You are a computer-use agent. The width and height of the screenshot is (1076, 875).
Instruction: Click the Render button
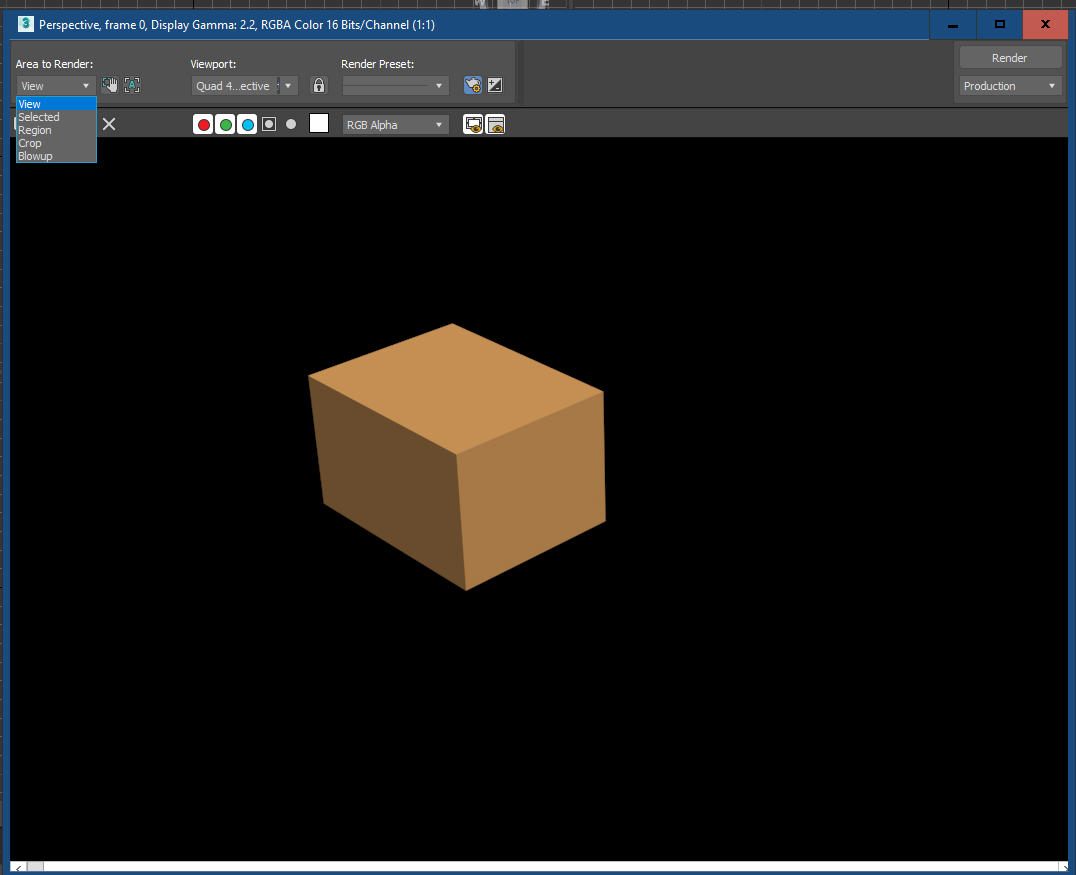1009,57
